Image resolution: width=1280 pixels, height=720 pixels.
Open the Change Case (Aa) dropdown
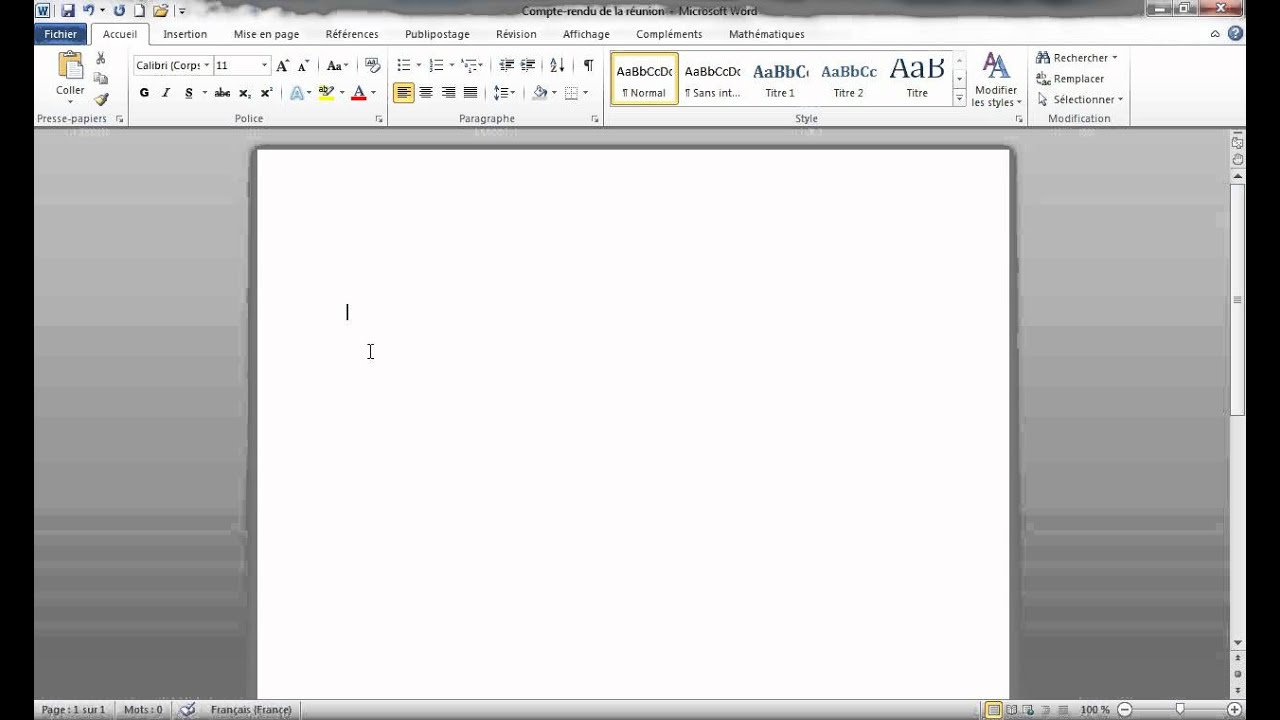click(x=337, y=65)
